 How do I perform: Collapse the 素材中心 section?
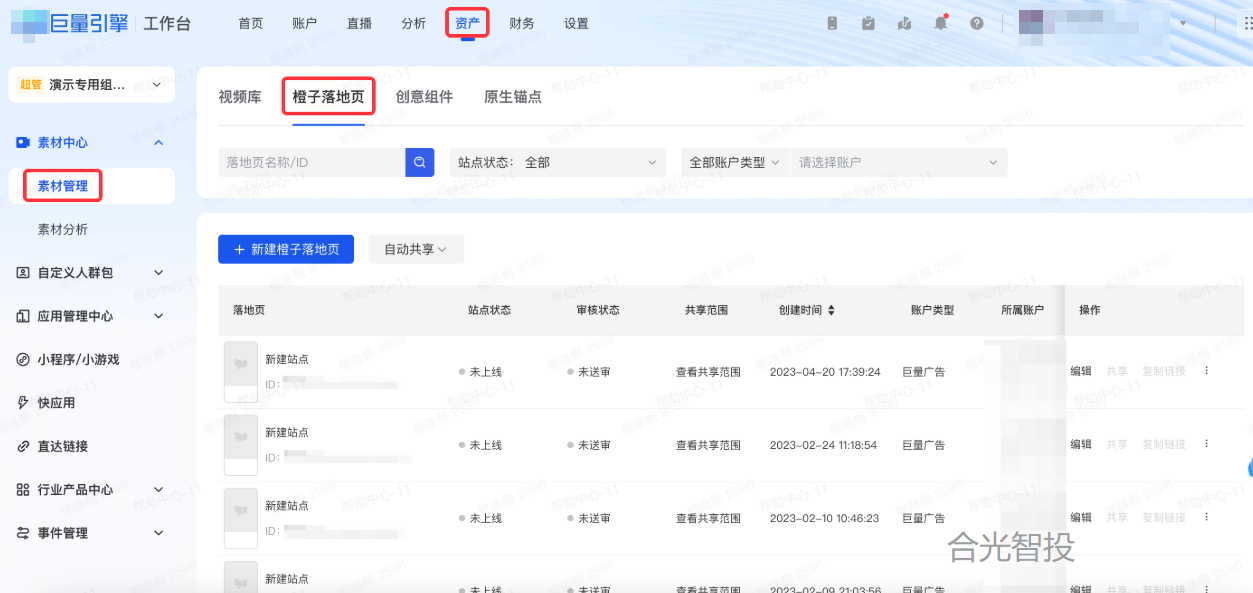tap(158, 143)
